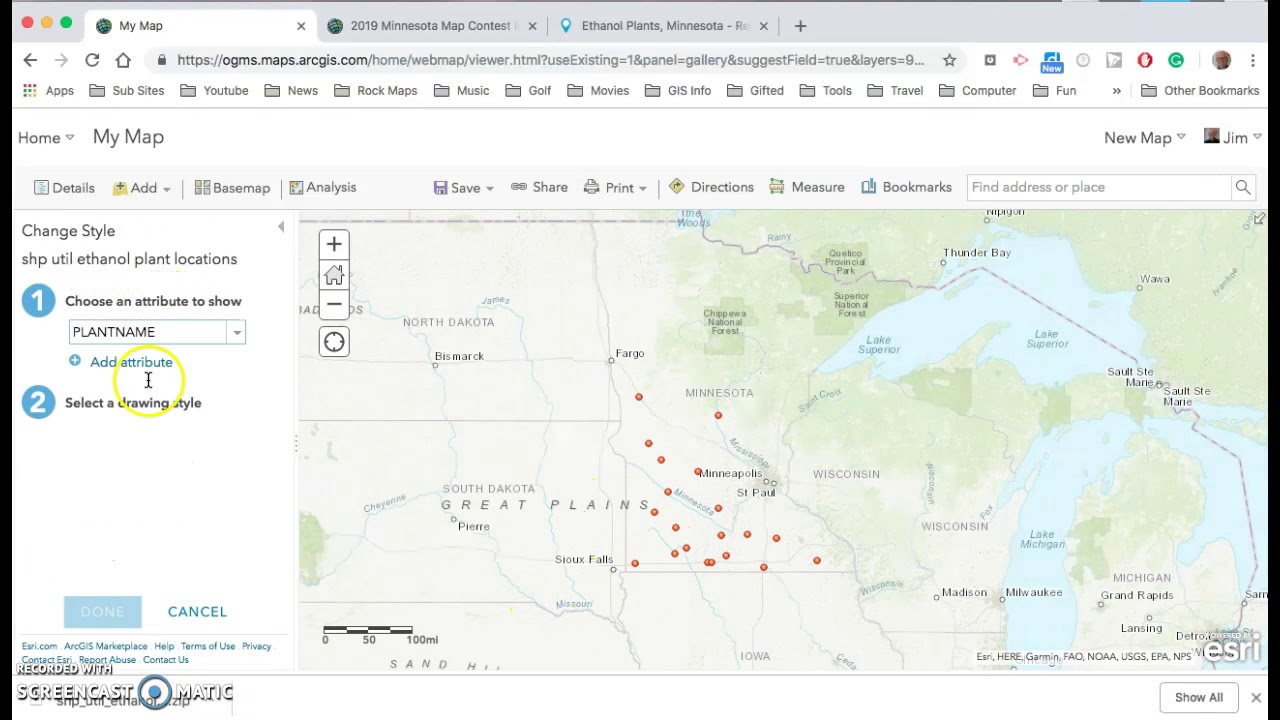Bookmark this page with the star icon
The image size is (1280, 720).
949,61
